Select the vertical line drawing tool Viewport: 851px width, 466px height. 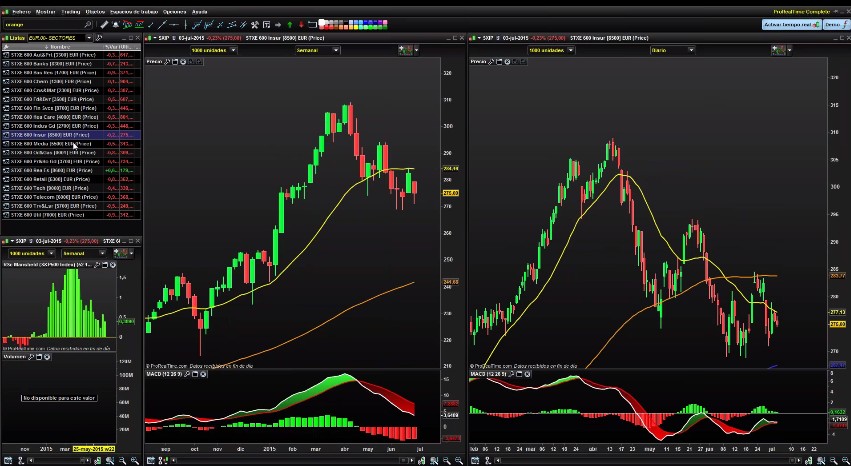(186, 24)
